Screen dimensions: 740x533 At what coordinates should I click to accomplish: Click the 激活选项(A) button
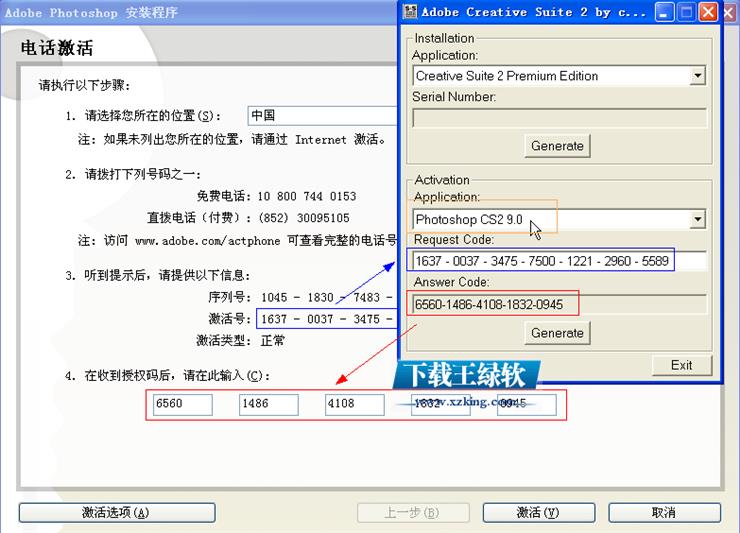[x=117, y=513]
